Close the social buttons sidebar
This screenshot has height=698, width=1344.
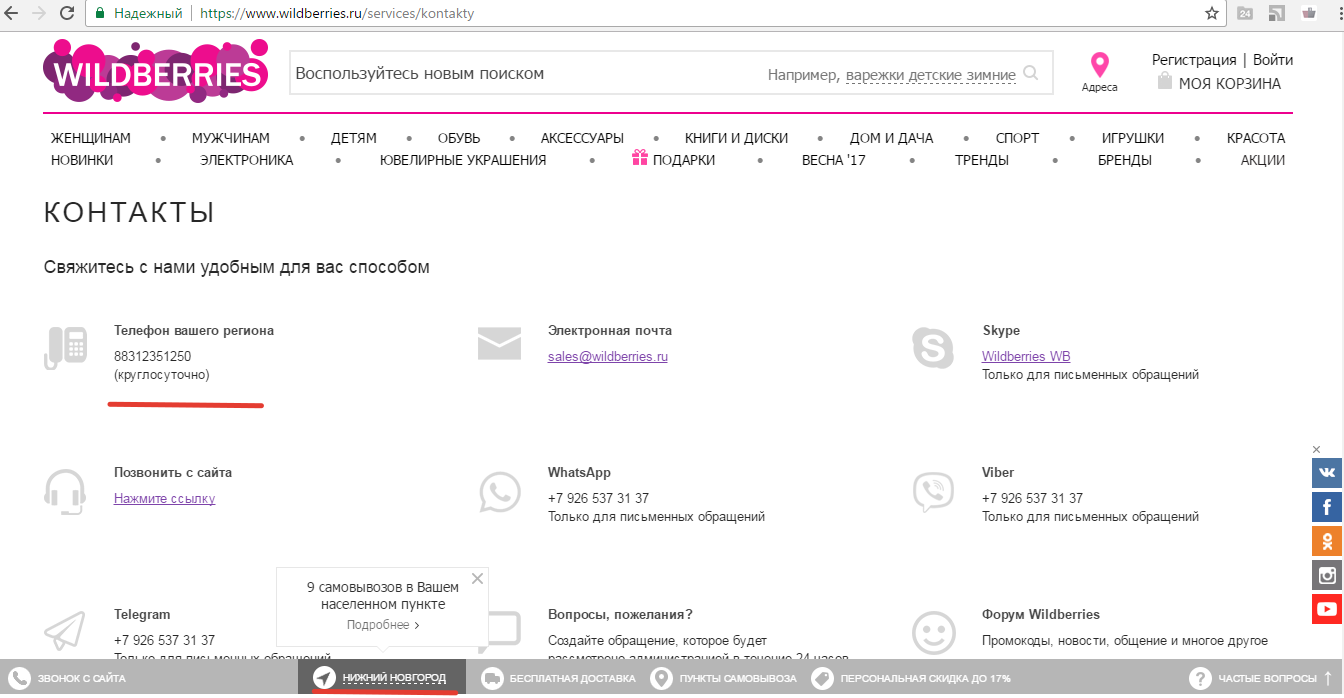click(x=1317, y=450)
